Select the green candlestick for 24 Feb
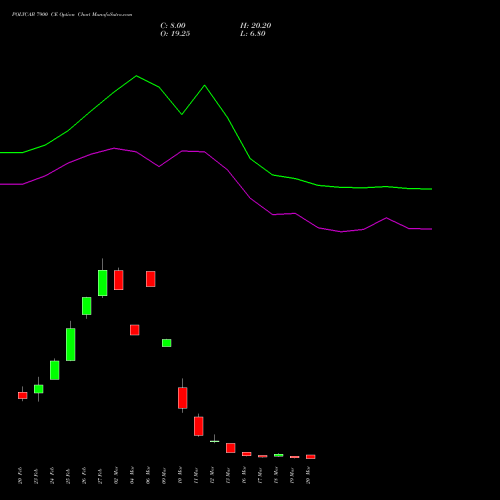 55,370
